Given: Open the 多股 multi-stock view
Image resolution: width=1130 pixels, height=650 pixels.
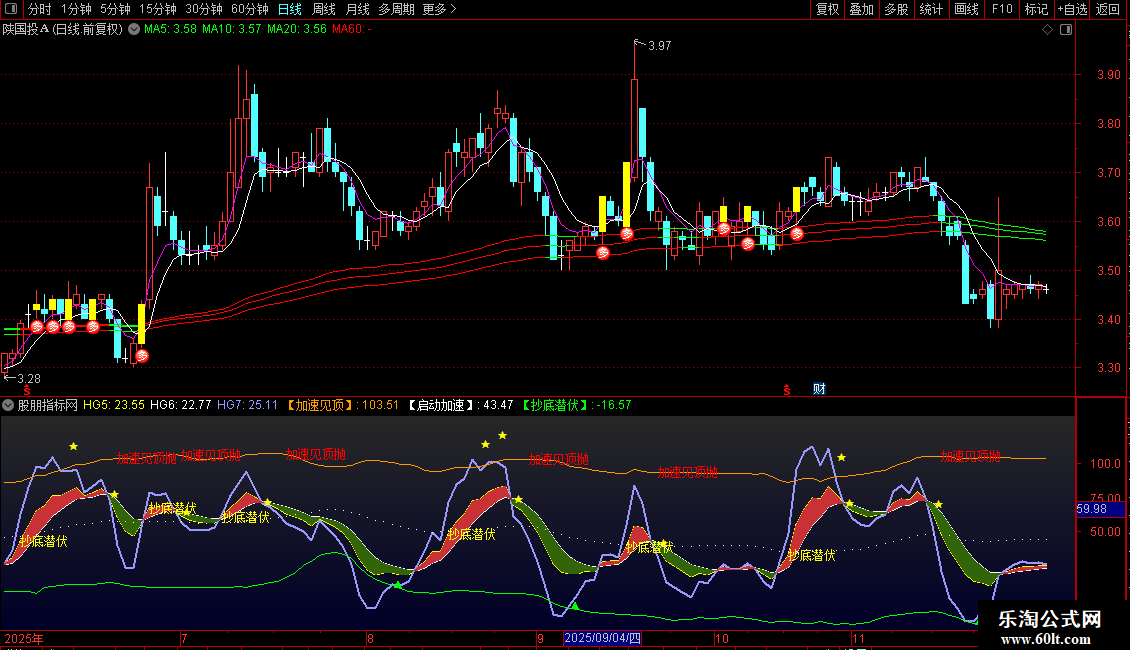Looking at the screenshot, I should 896,9.
